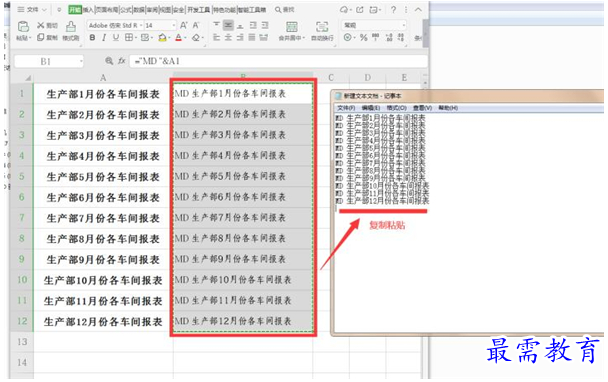Open the font size dropdown showing 14

(173, 26)
